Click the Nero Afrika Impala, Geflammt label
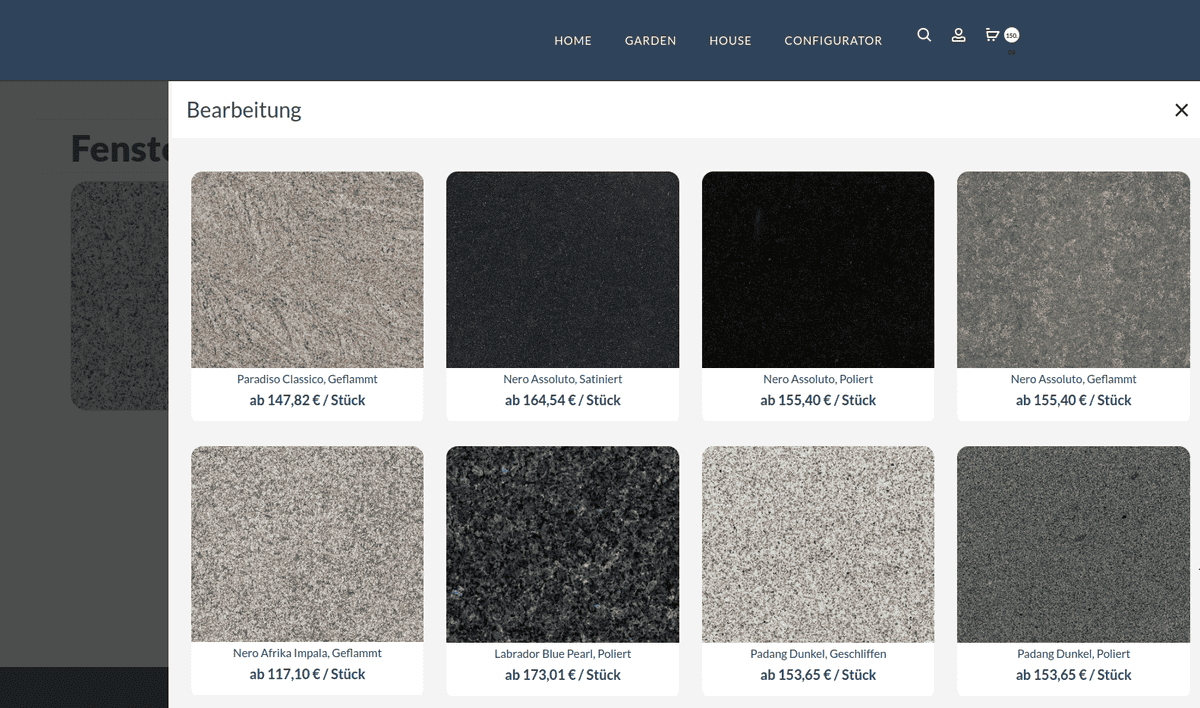Viewport: 1200px width, 708px height. coord(307,653)
